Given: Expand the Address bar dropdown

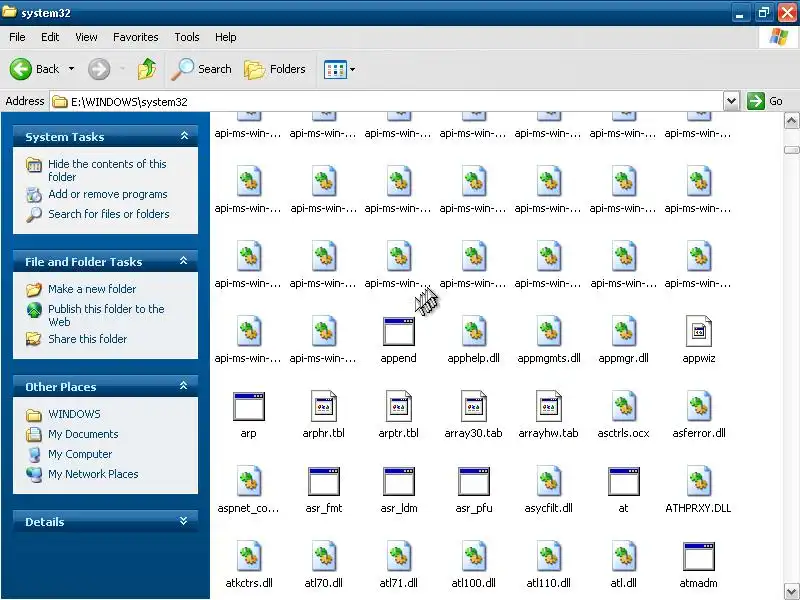Looking at the screenshot, I should tap(731, 101).
